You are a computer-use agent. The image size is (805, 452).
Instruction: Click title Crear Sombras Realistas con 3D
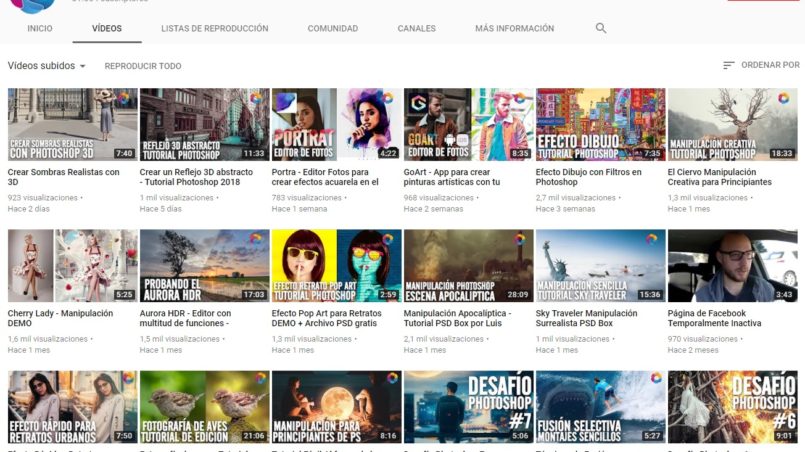(x=64, y=177)
